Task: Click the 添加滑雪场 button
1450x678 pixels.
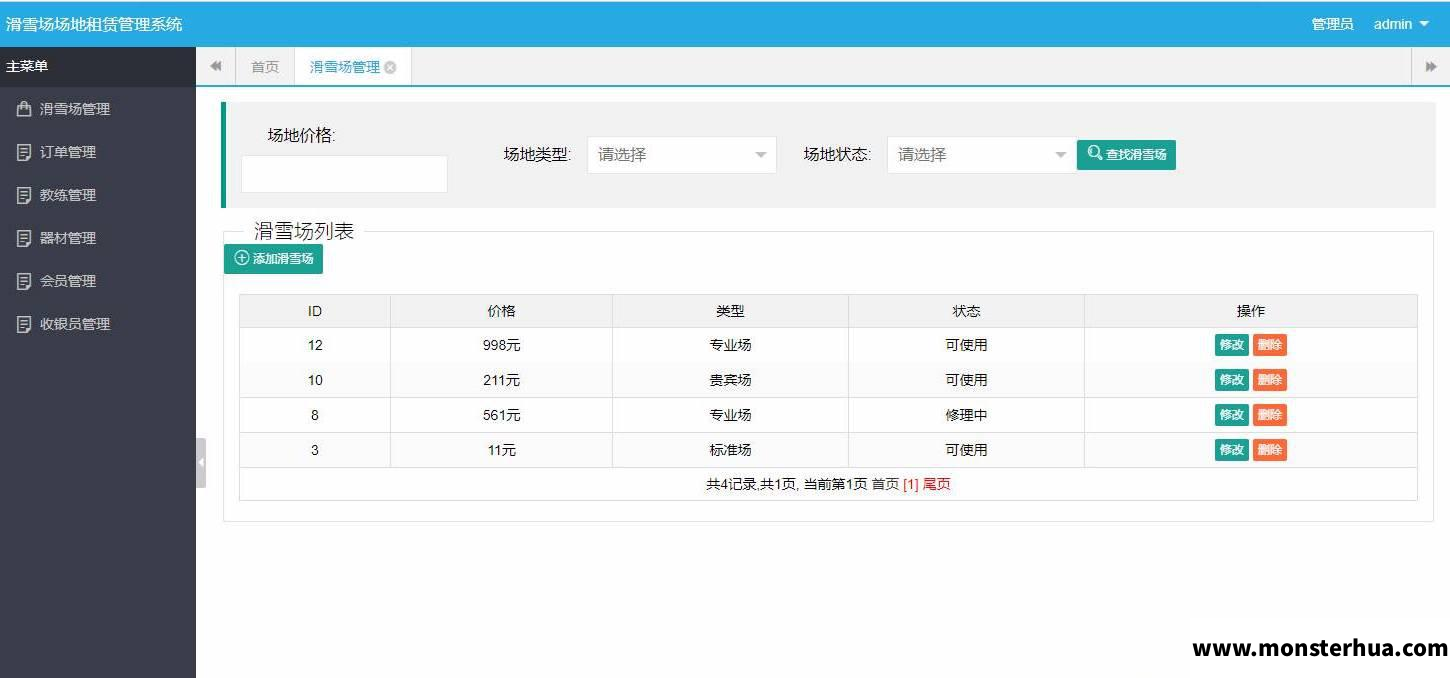Action: point(273,258)
